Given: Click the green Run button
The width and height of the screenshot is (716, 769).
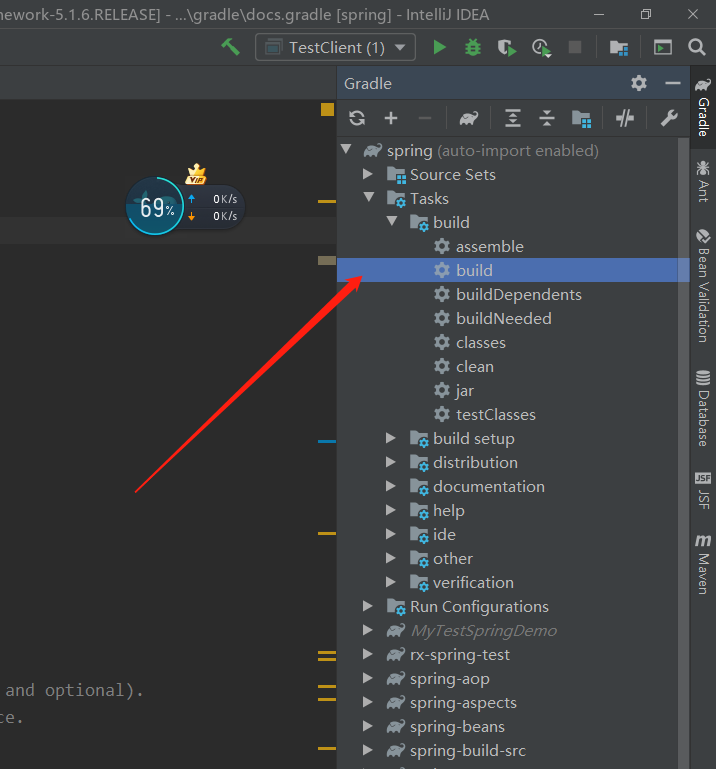Looking at the screenshot, I should click(439, 48).
